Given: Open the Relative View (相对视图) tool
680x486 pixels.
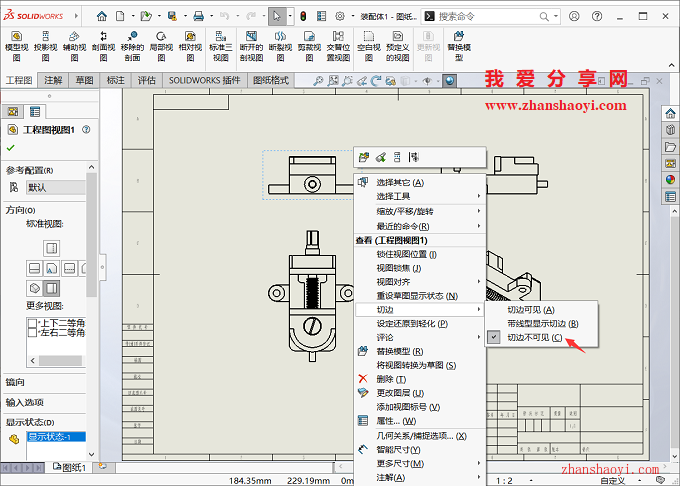Looking at the screenshot, I should (x=190, y=46).
